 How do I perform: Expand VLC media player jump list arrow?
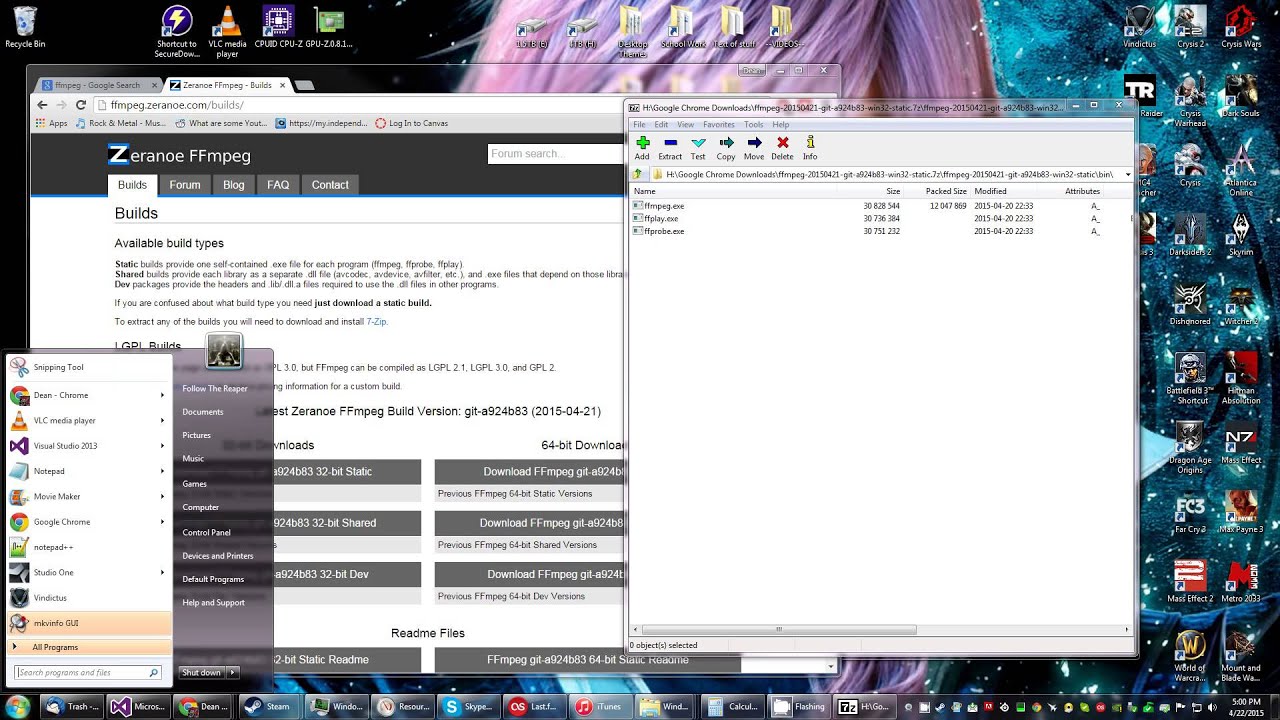click(x=162, y=420)
